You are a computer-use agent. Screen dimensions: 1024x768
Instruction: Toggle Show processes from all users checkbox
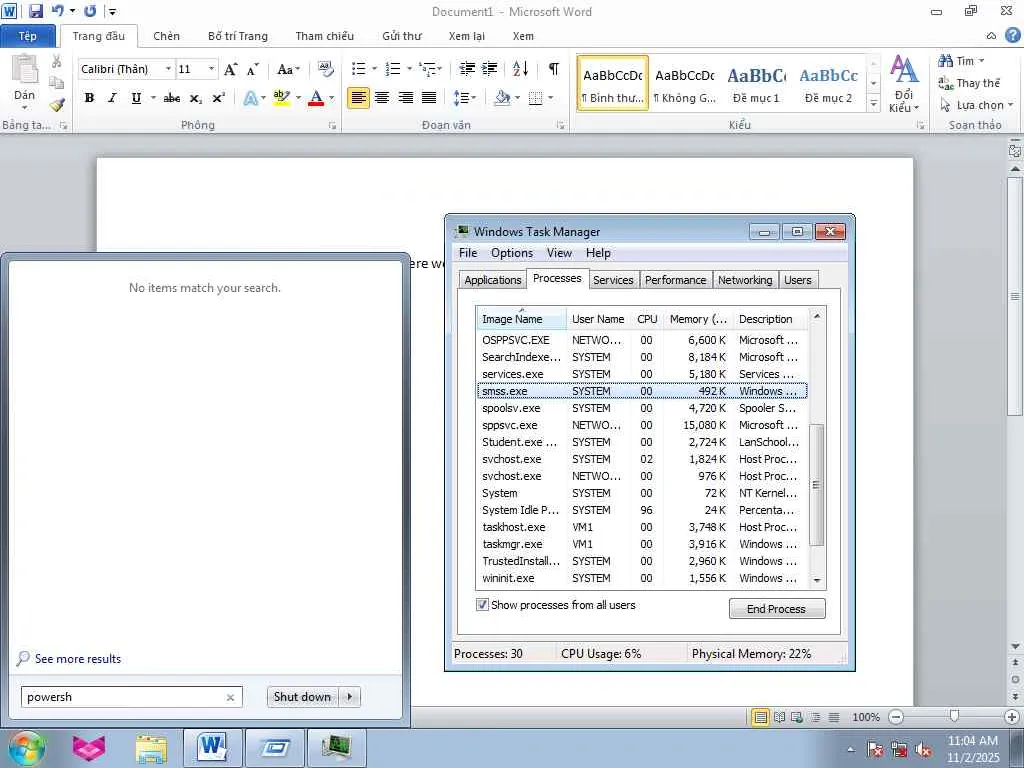point(482,605)
